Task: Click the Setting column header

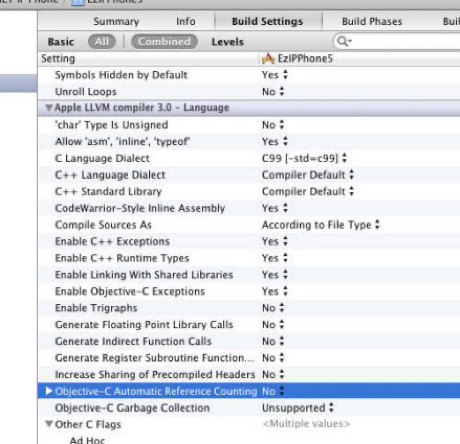Action: click(58, 59)
